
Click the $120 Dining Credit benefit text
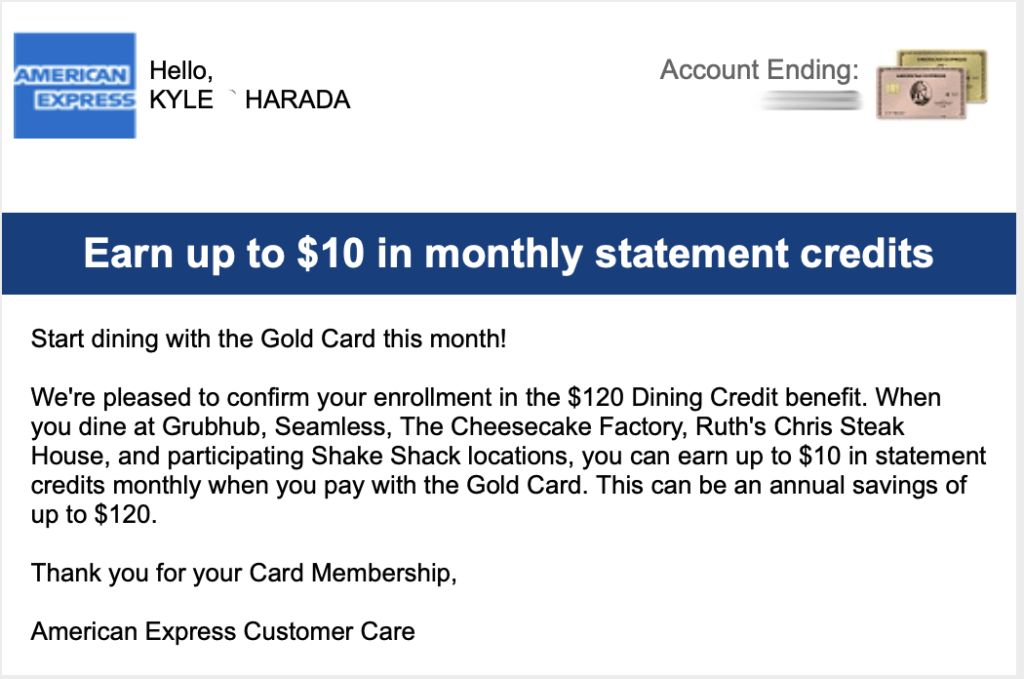pos(717,397)
